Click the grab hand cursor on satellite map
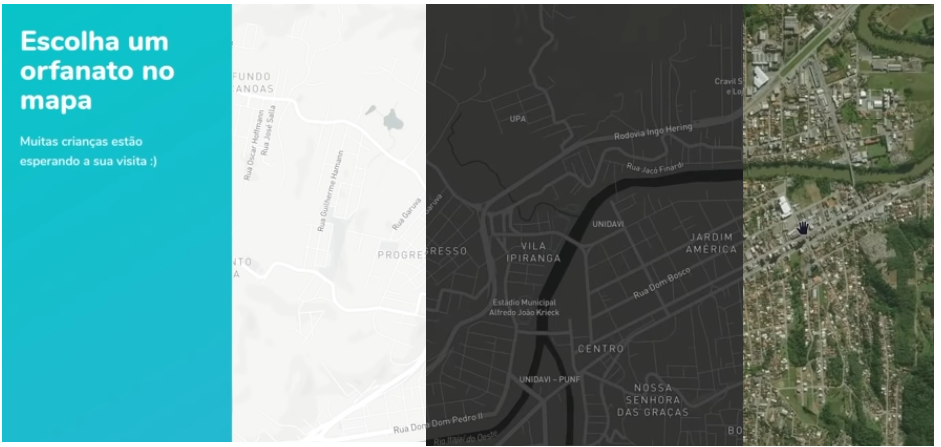 click(x=803, y=227)
